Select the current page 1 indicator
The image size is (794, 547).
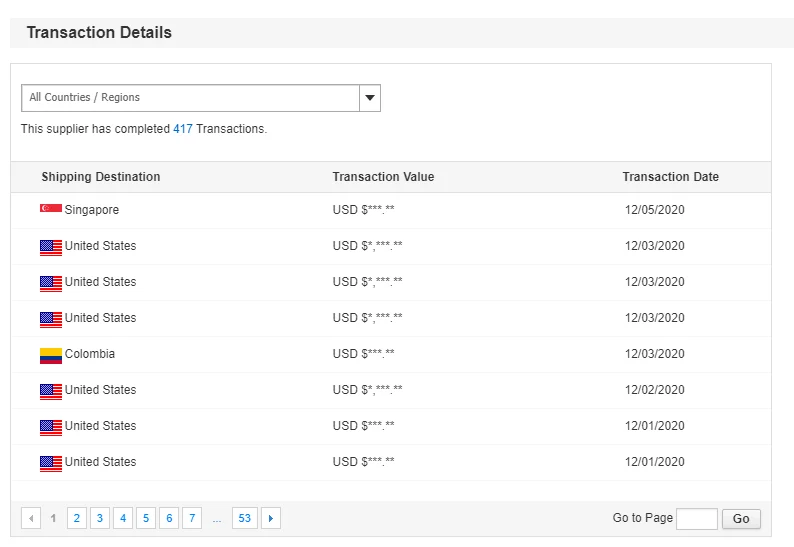(54, 518)
